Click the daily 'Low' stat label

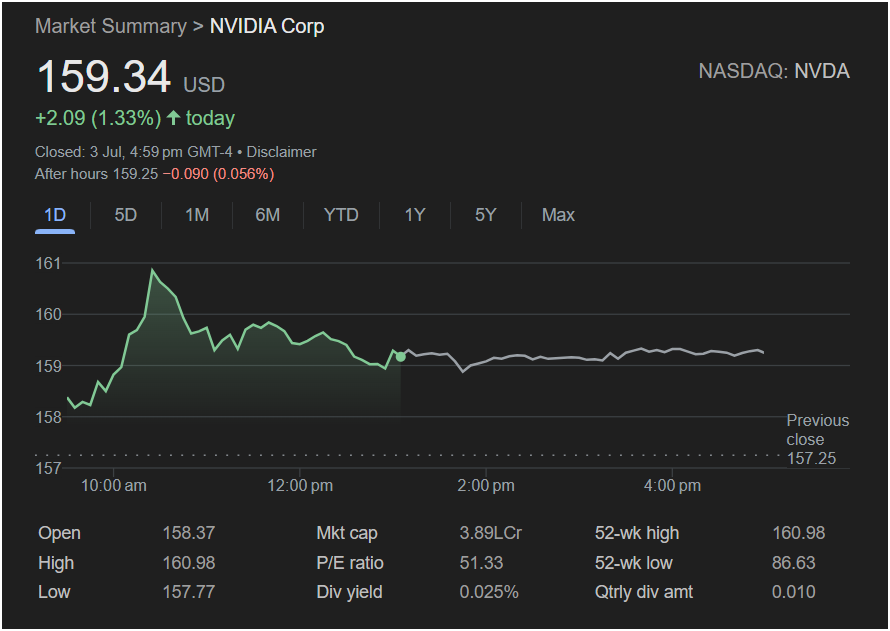click(54, 592)
